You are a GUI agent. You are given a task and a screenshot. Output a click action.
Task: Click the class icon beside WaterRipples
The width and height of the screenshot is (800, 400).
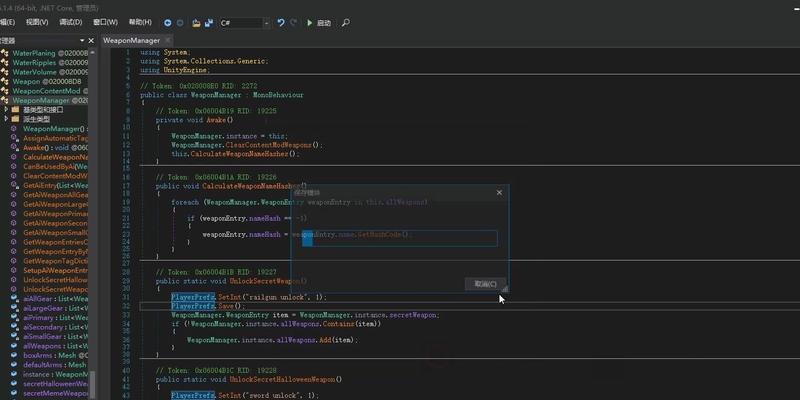5,62
